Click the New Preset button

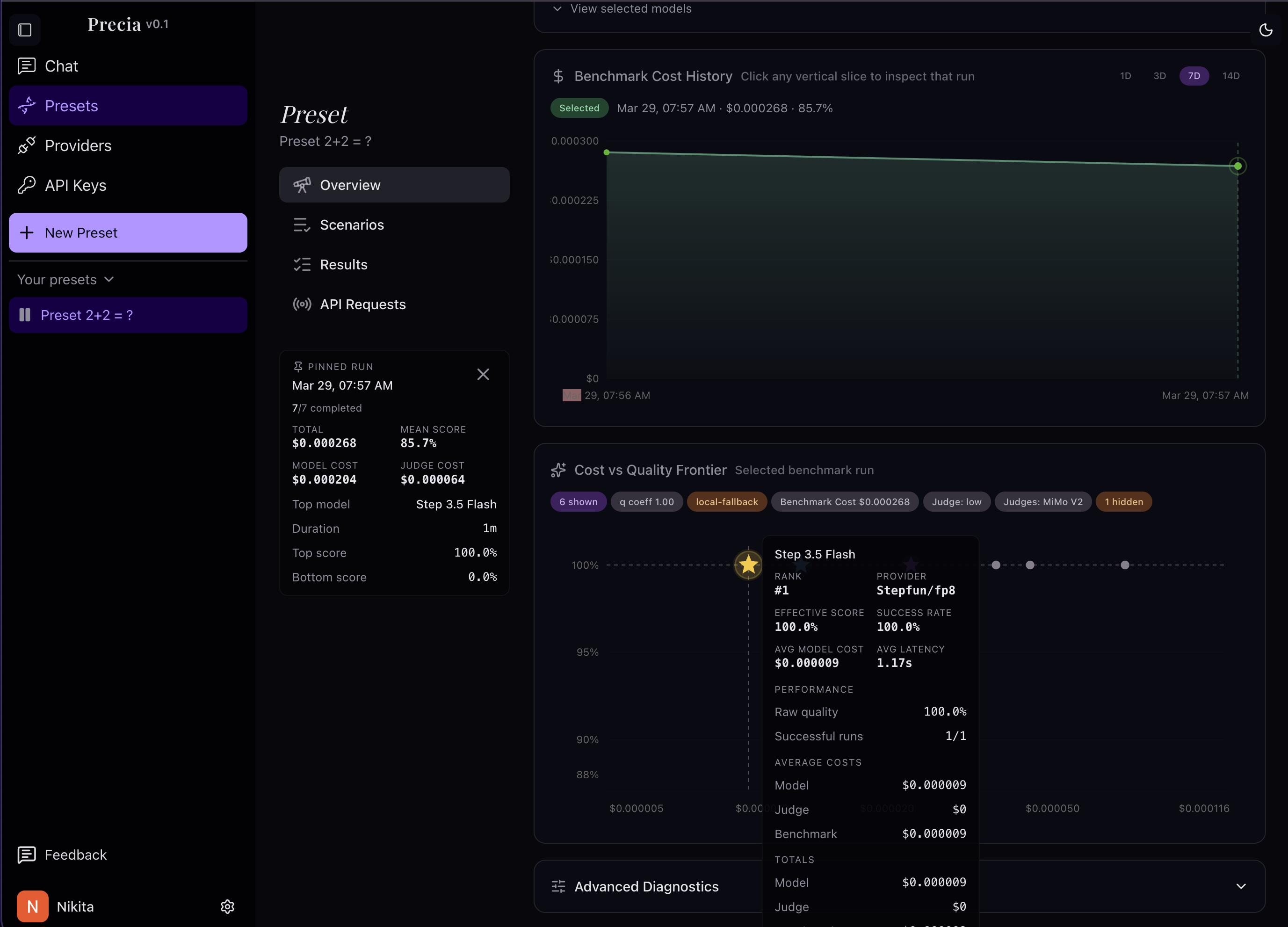(x=128, y=233)
